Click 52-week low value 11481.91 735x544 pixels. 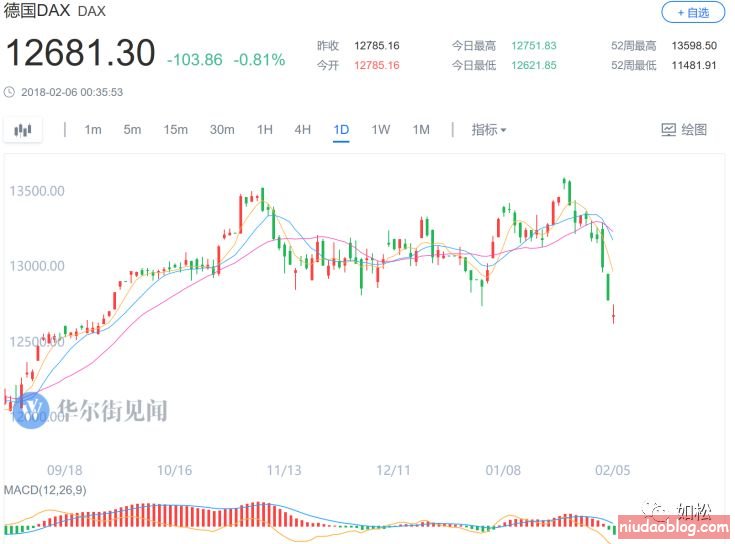(694, 65)
